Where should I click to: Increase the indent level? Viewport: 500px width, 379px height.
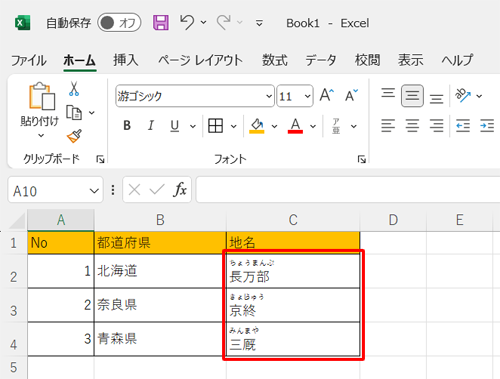(x=487, y=126)
